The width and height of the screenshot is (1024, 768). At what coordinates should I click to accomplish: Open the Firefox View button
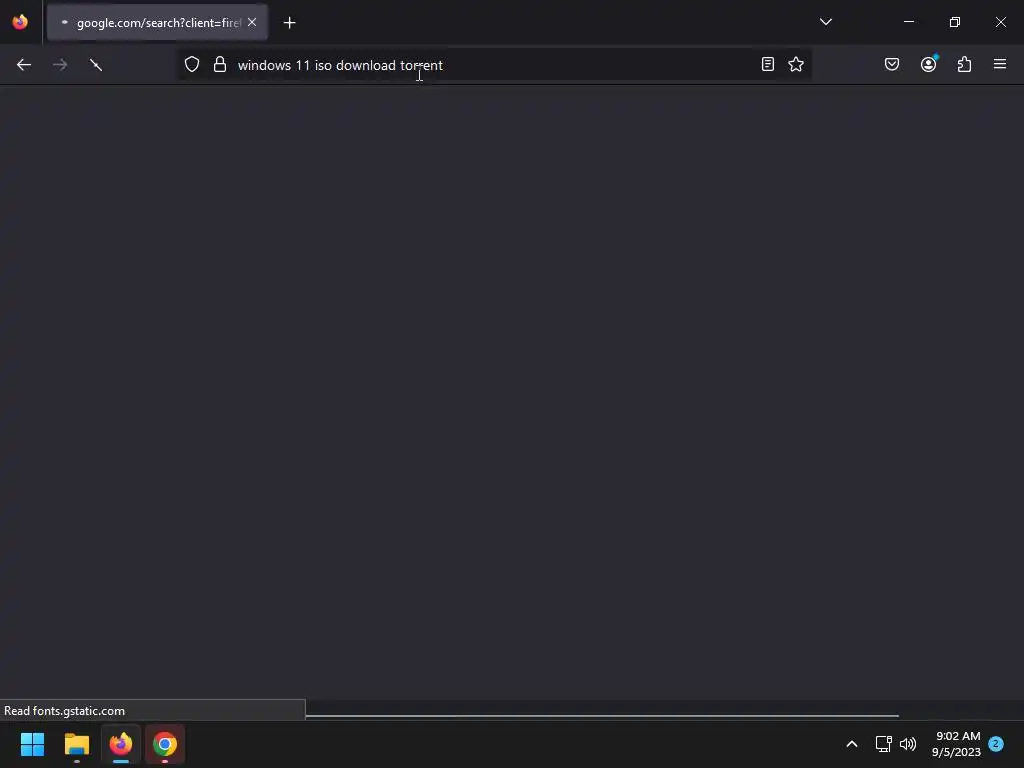click(20, 22)
